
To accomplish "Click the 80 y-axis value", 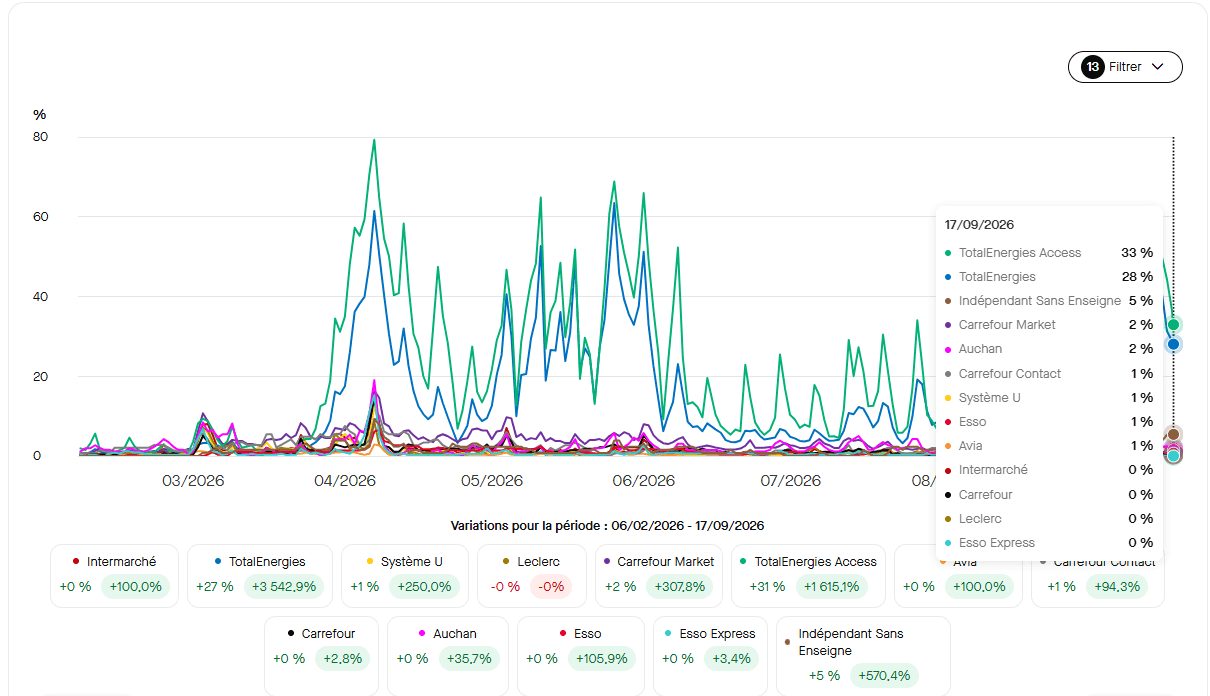I will [40, 137].
